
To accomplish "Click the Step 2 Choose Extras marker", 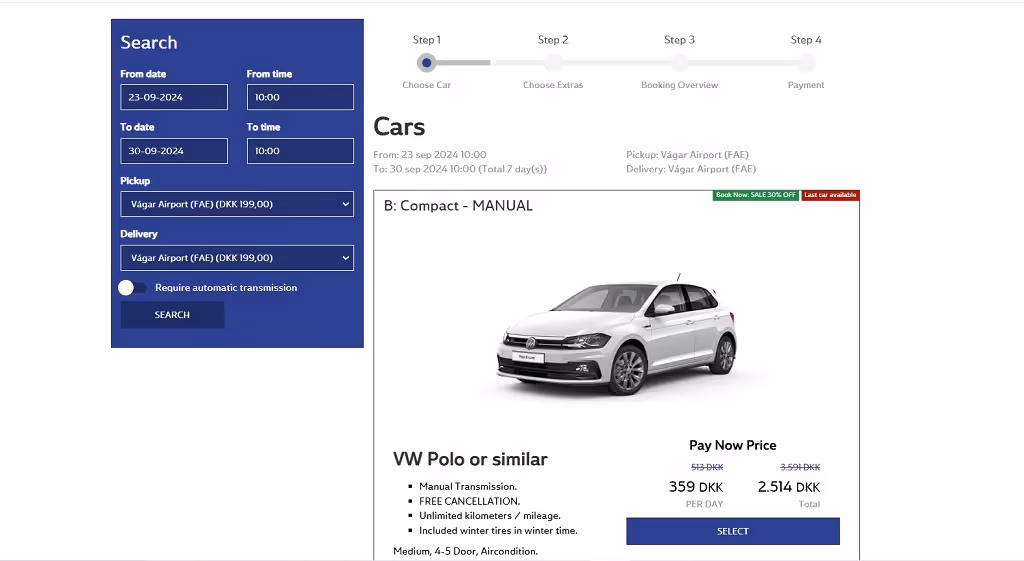I will (553, 63).
